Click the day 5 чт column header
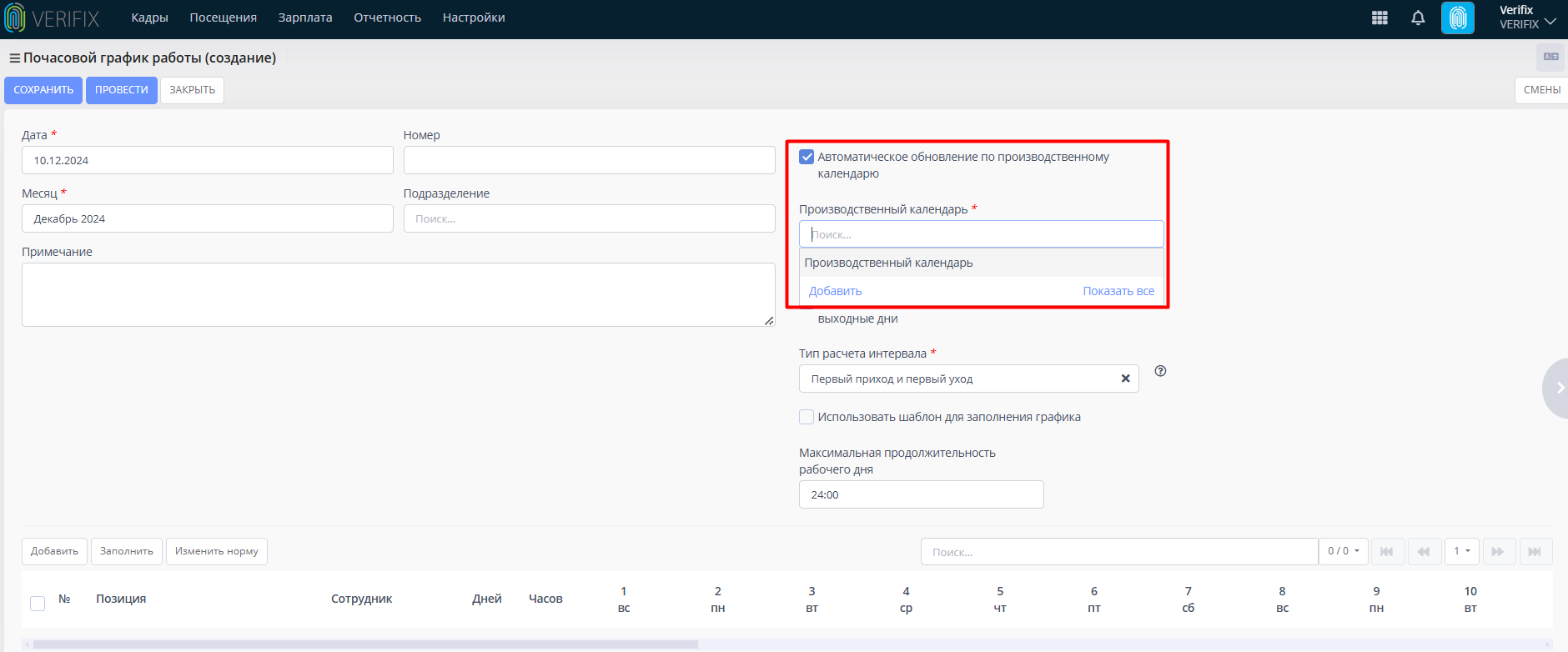1568x652 pixels. pyautogui.click(x=1000, y=599)
